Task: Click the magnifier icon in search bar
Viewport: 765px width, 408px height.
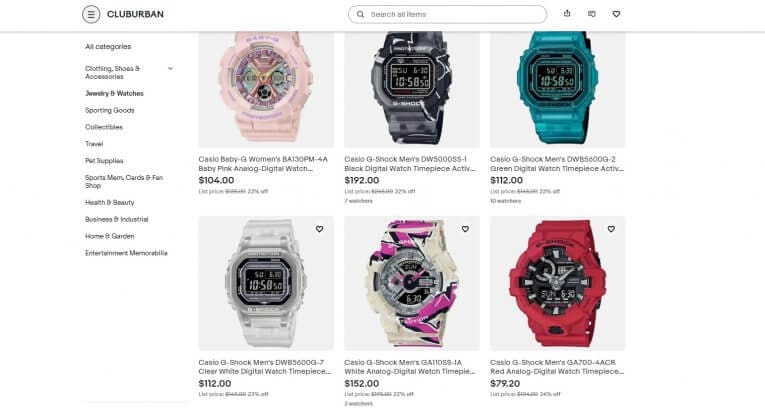Action: tap(361, 15)
